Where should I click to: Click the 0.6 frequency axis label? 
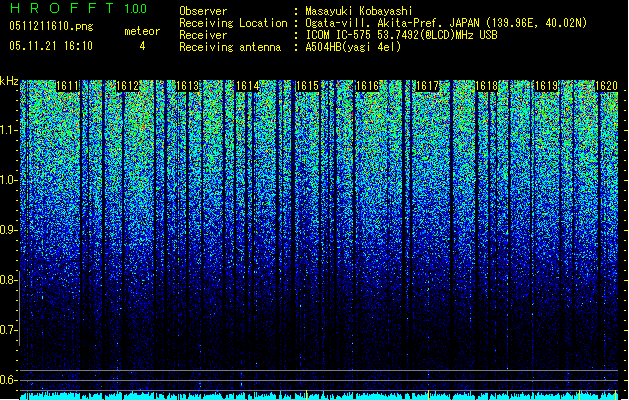point(9,380)
